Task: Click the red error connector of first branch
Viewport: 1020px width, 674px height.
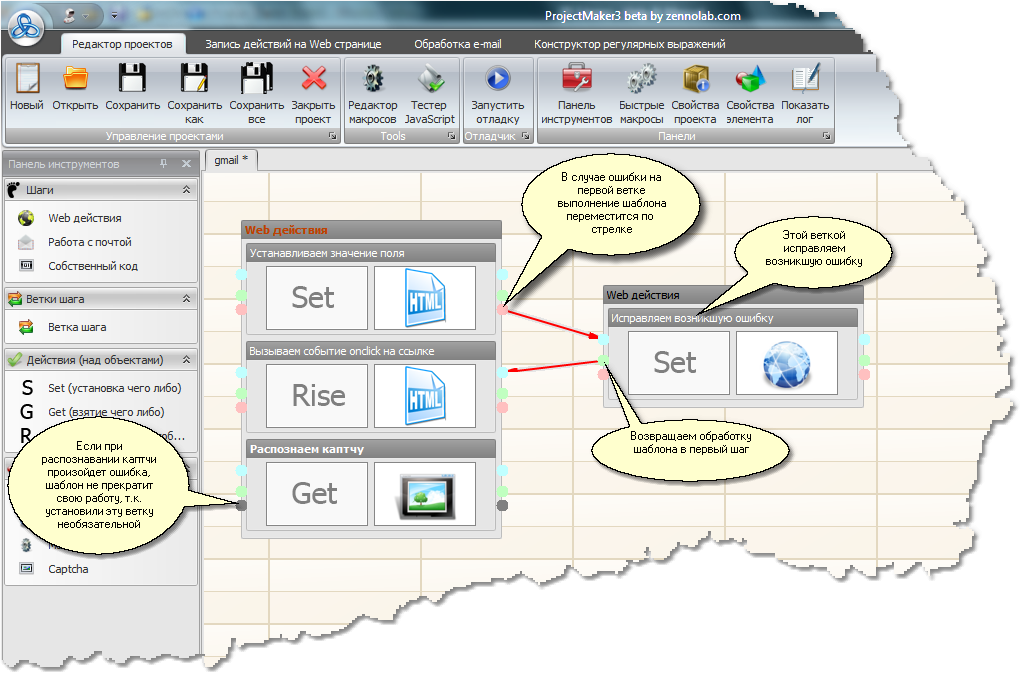Action: pos(502,310)
